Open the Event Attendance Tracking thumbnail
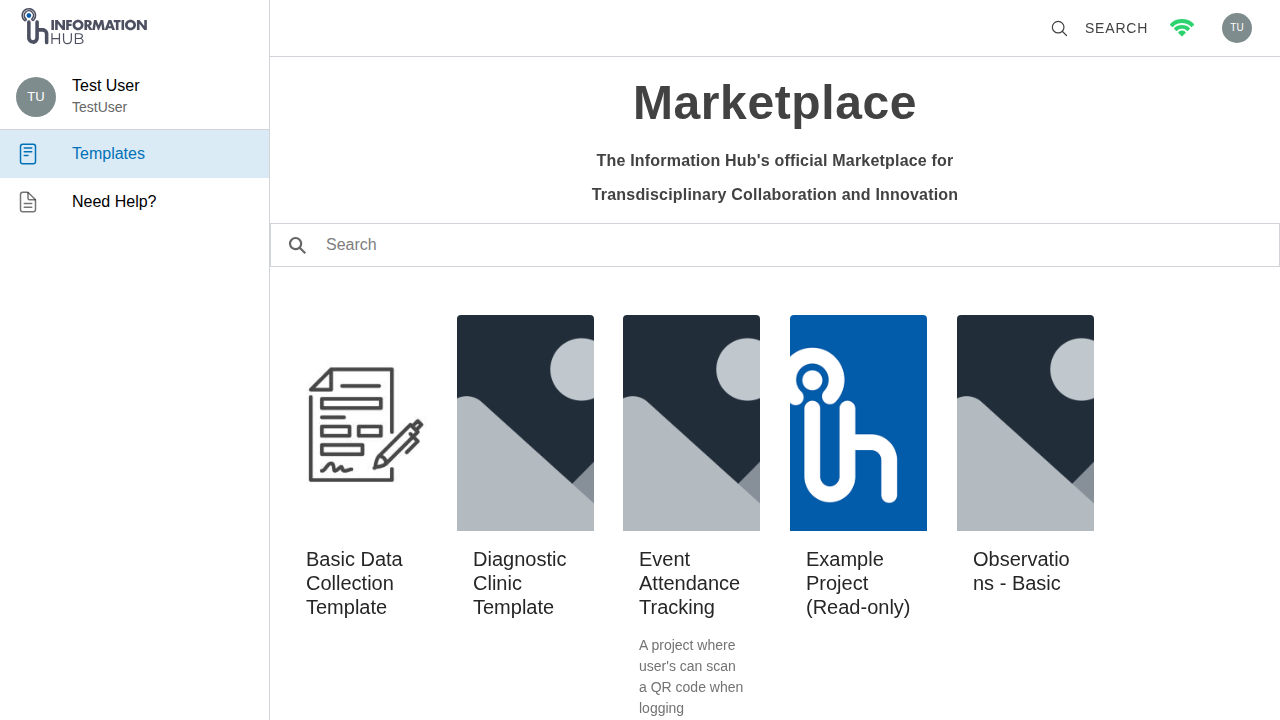The height and width of the screenshot is (720, 1280). click(x=691, y=423)
